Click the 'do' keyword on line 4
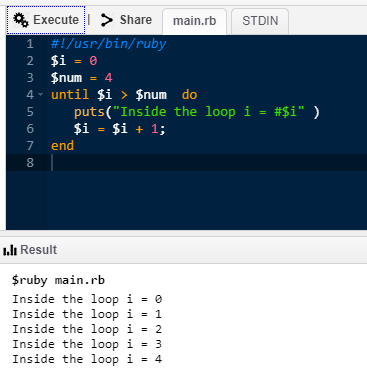Viewport: 367px width, 377px height. (189, 95)
